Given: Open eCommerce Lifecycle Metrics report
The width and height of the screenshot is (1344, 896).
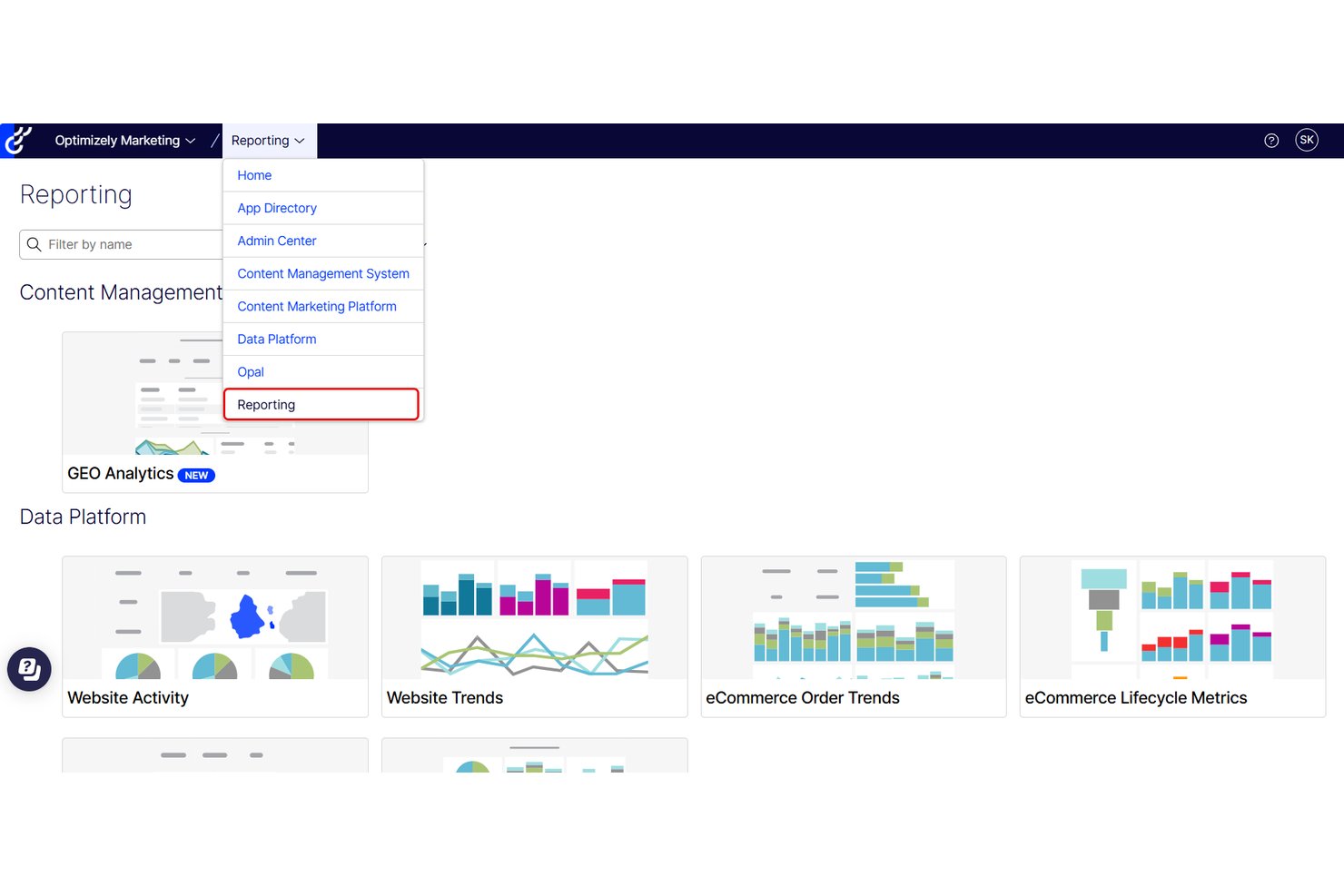Looking at the screenshot, I should coord(1172,636).
